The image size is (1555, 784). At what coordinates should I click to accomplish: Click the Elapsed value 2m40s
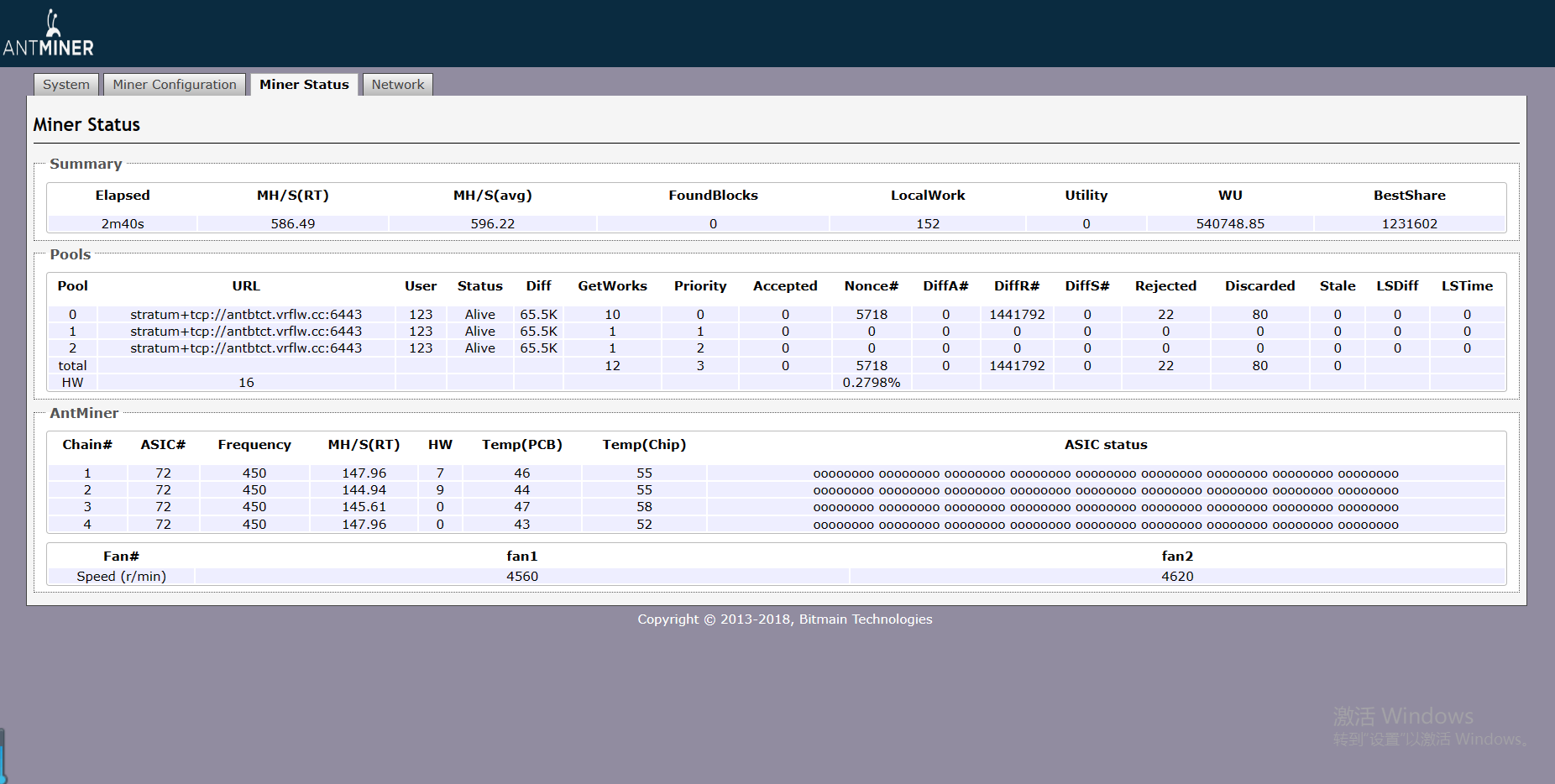point(123,224)
